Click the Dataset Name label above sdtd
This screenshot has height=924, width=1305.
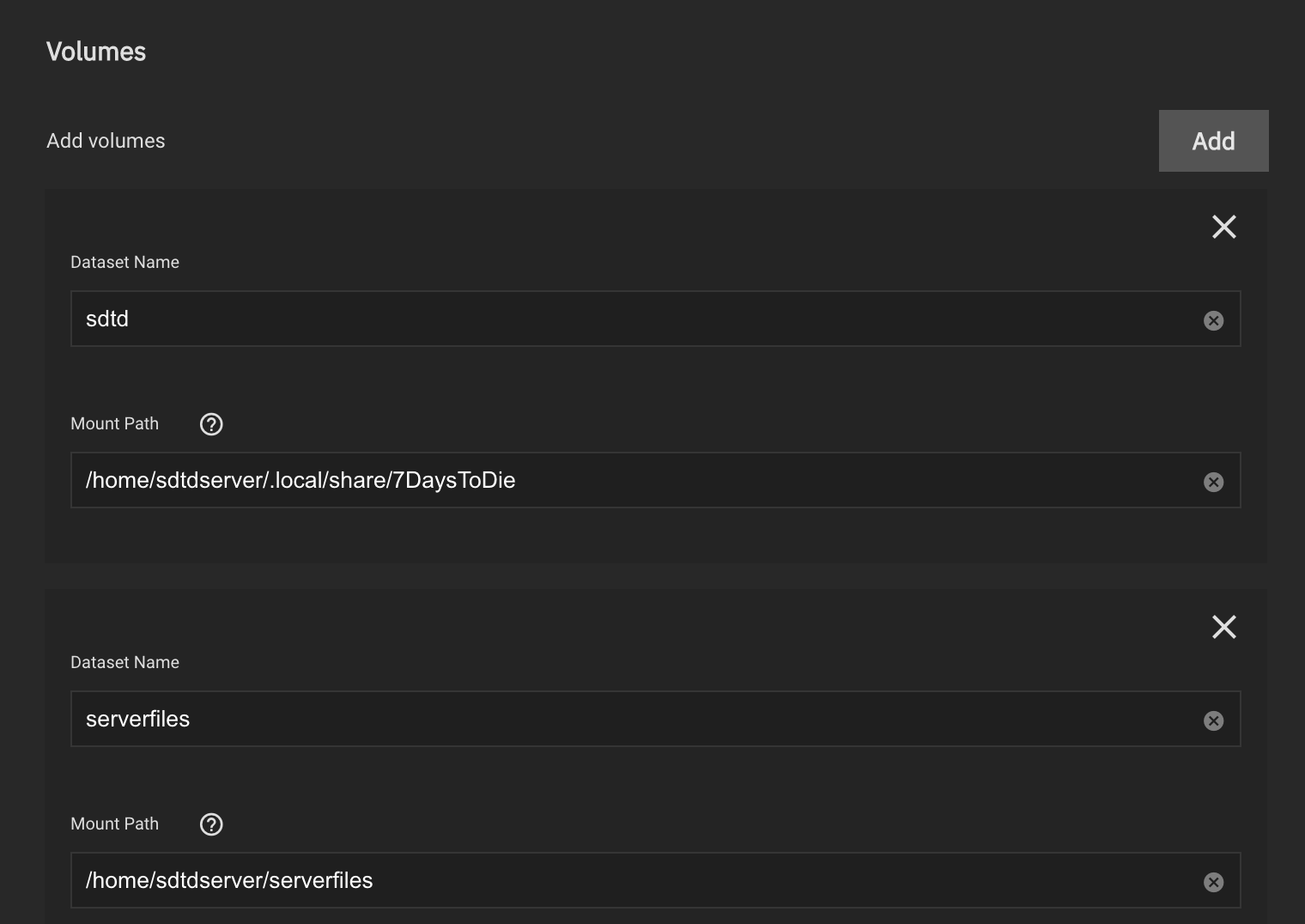124,262
